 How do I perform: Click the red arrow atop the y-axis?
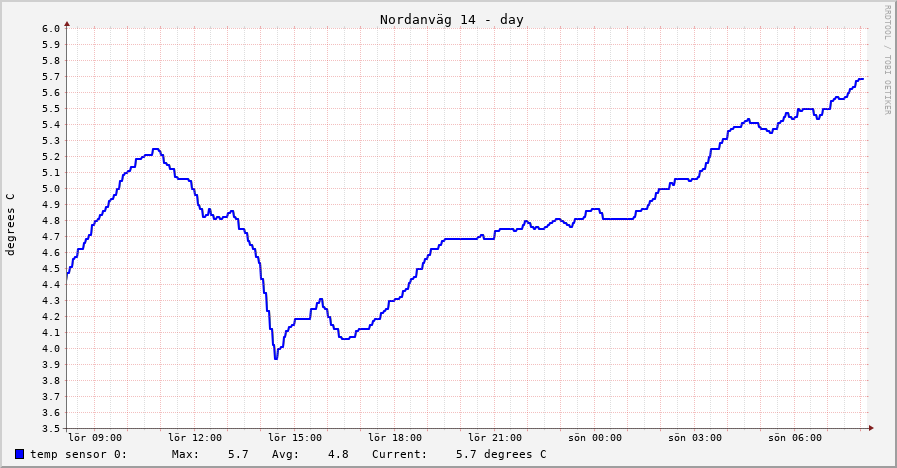[67, 22]
